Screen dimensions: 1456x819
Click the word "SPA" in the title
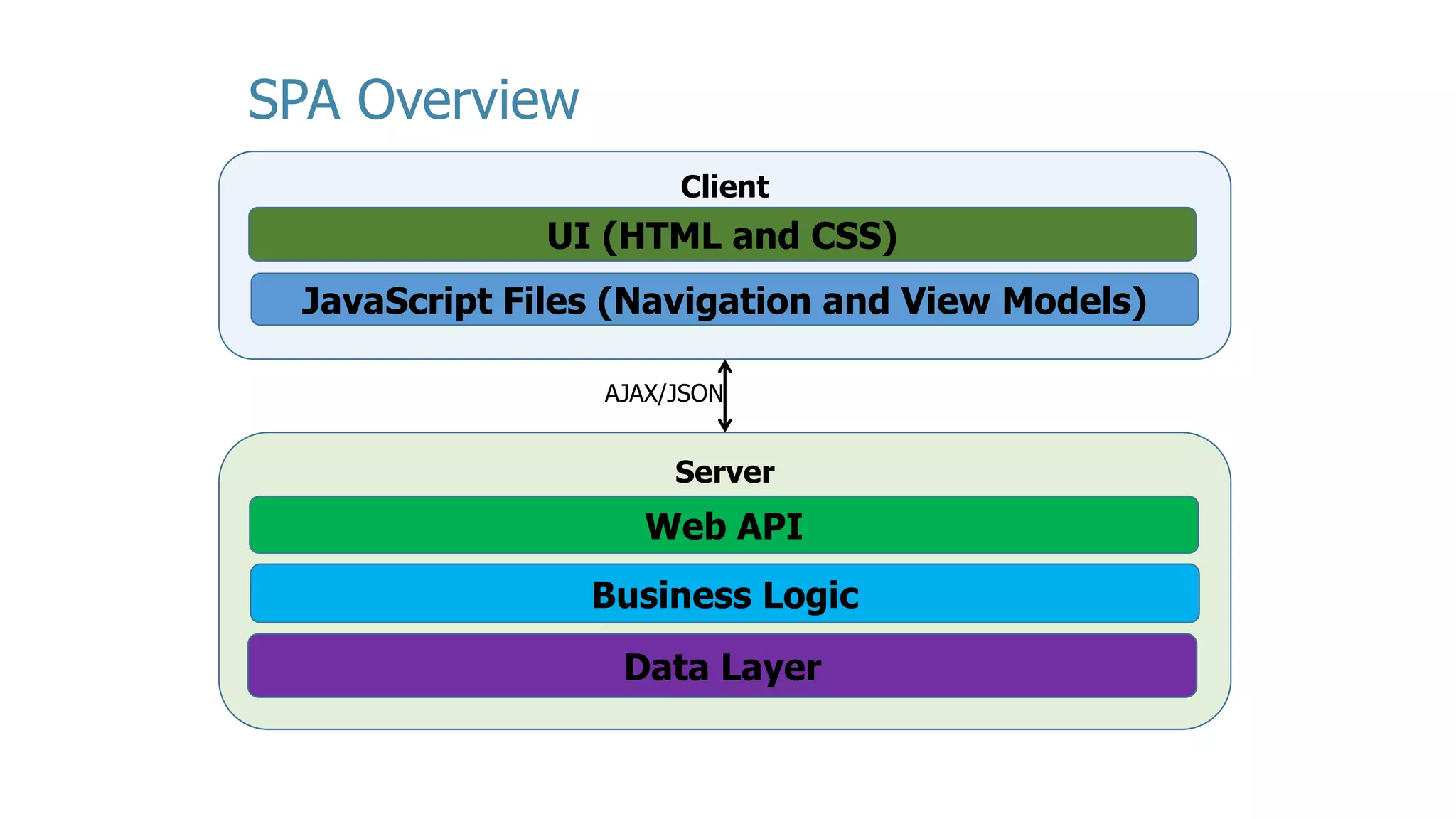[x=294, y=100]
